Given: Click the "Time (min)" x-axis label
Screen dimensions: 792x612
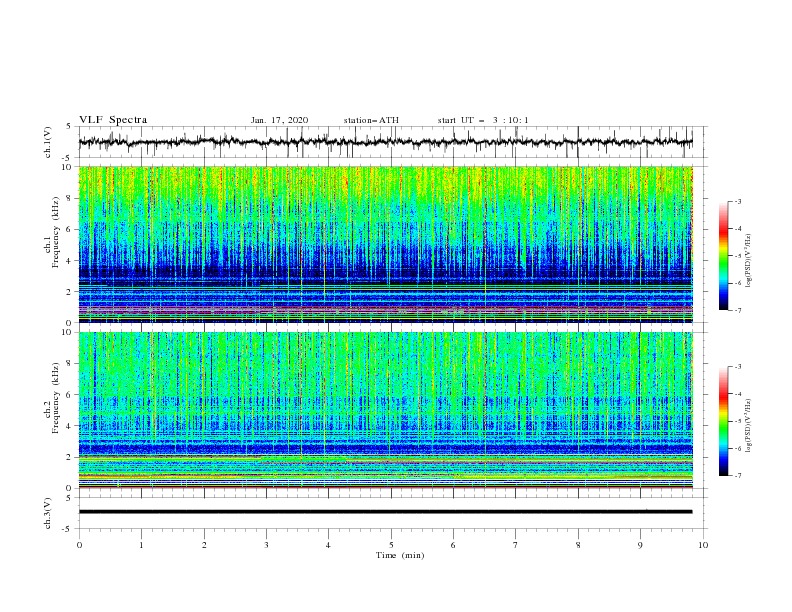Looking at the screenshot, I should (x=400, y=555).
